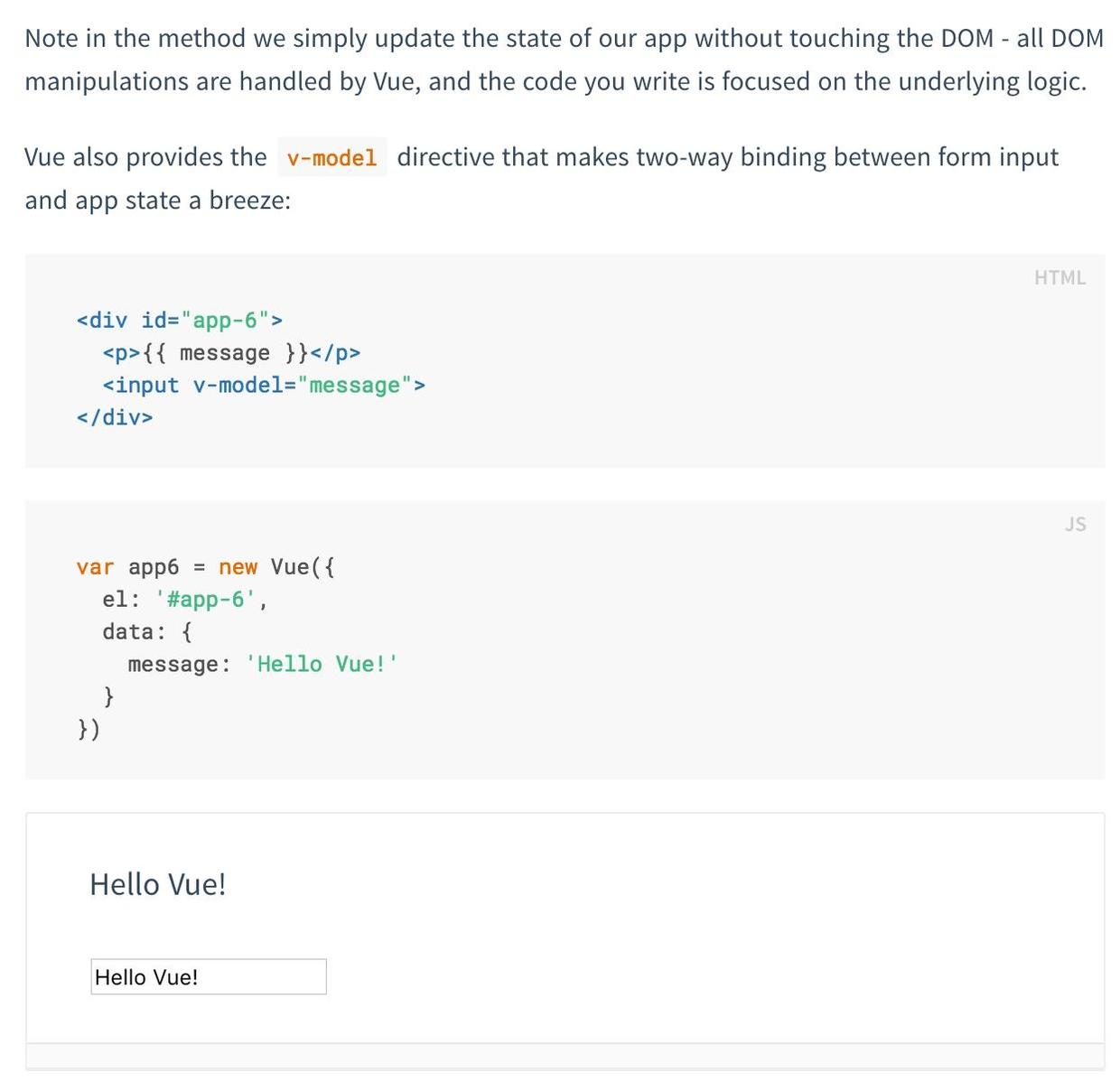The image size is (1120, 1091).
Task: Click the closing }) of the Vue instance
Action: pyautogui.click(x=89, y=729)
